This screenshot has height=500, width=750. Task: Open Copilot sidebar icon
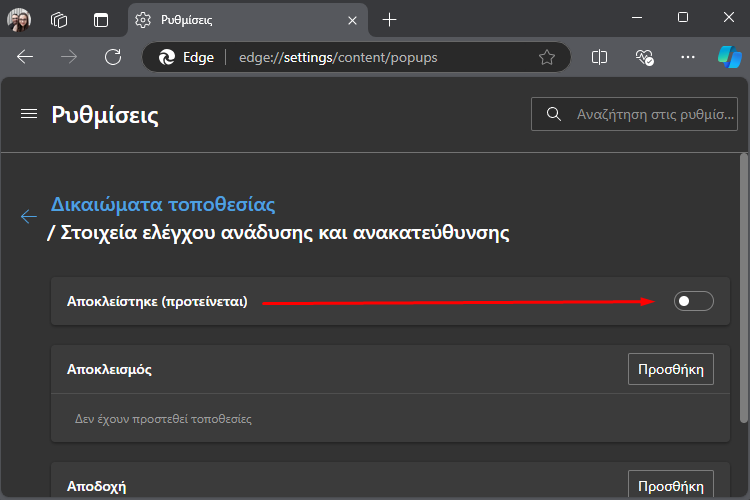point(729,57)
